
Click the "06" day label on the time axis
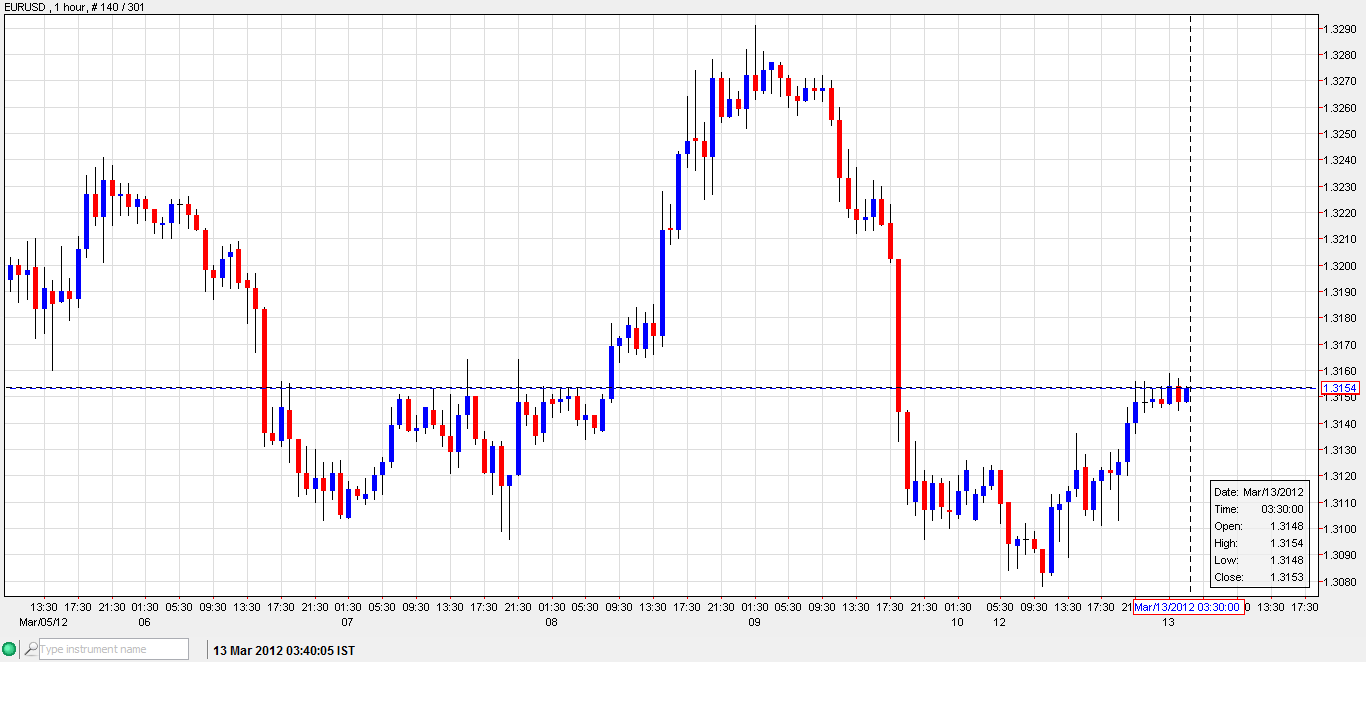coord(145,622)
